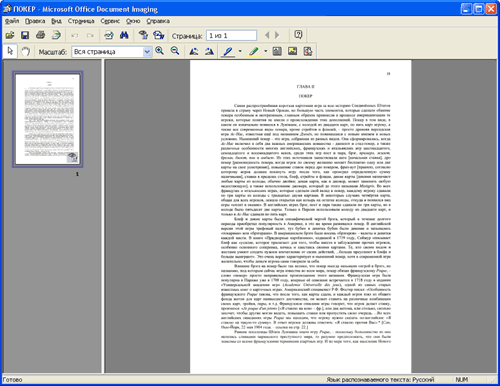Click the help question mark button

[x=298, y=35]
